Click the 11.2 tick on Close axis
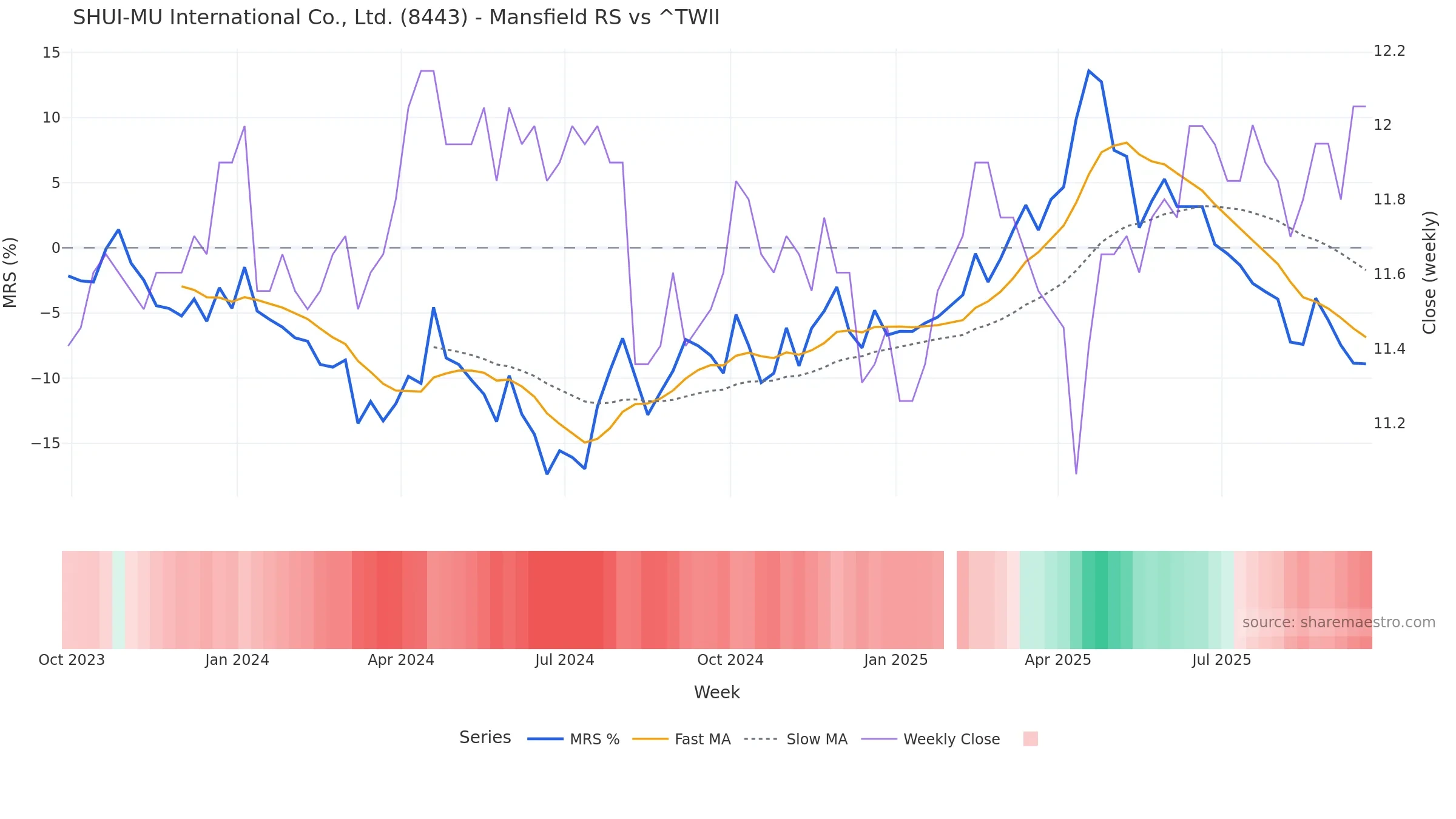The height and width of the screenshot is (819, 1456). 1389,423
